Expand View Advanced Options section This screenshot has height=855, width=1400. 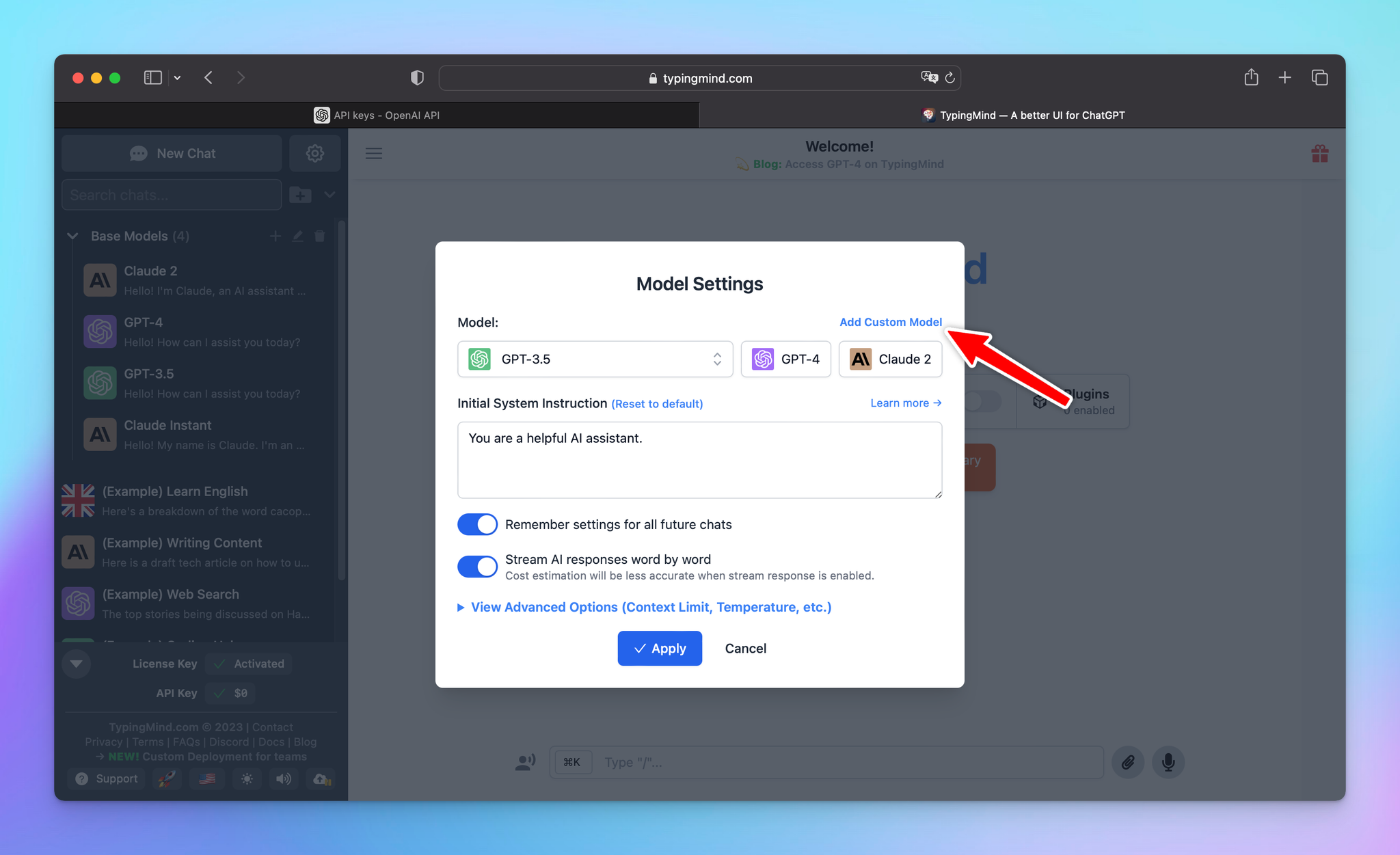tap(650, 607)
